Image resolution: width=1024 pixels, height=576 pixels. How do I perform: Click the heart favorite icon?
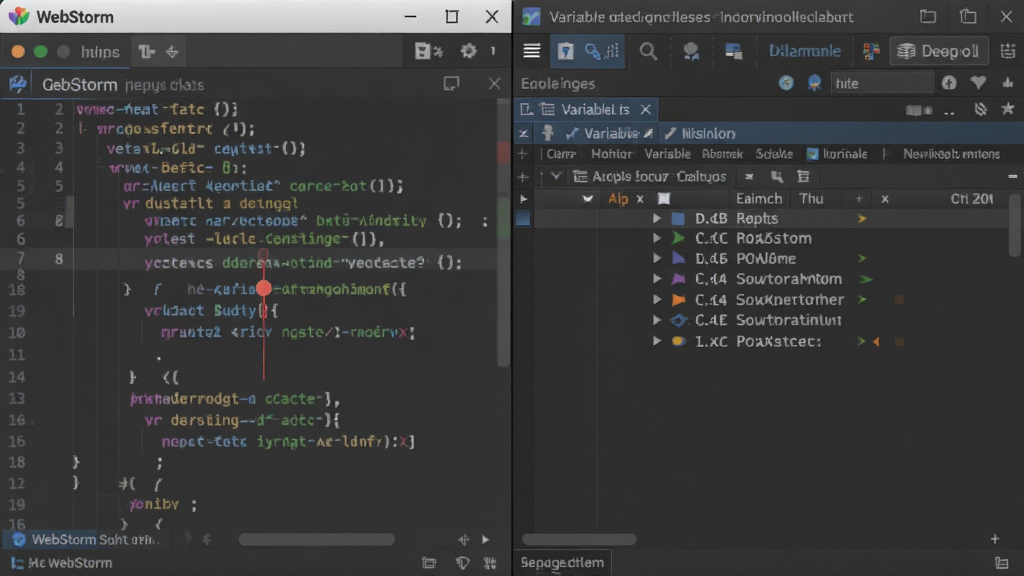(x=978, y=83)
